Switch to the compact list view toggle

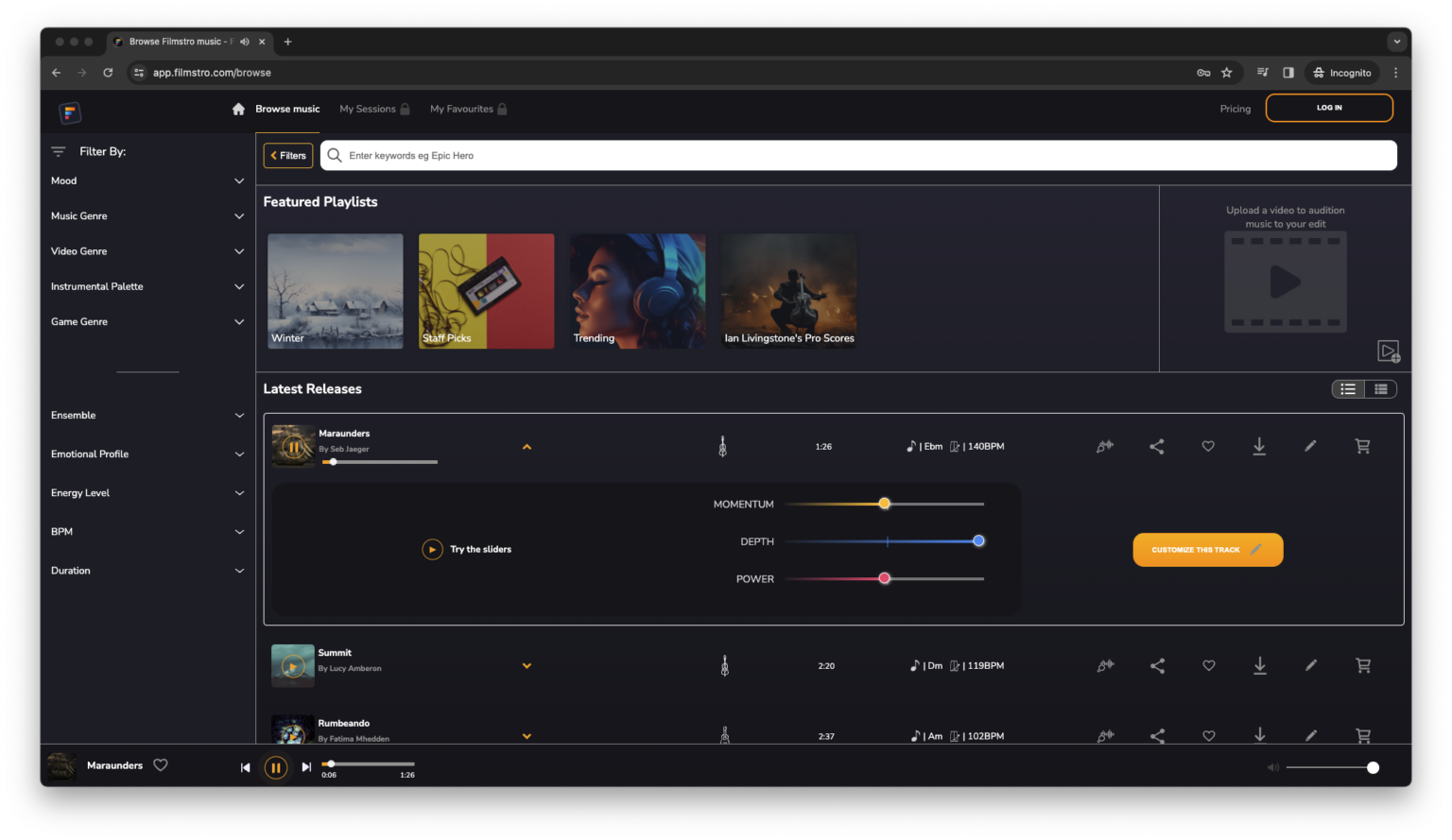[1380, 388]
